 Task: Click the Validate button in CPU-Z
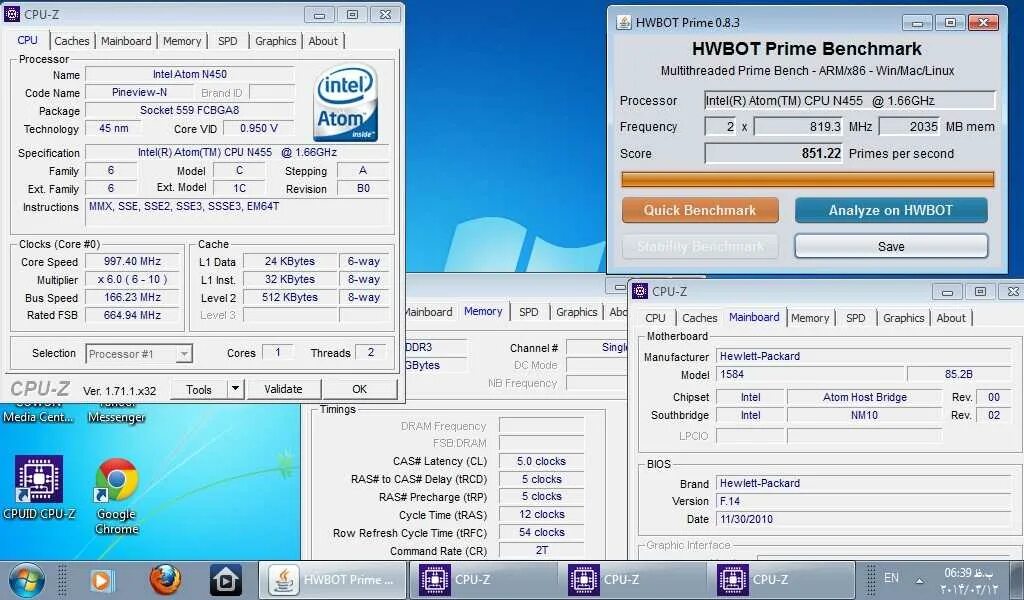pos(283,389)
